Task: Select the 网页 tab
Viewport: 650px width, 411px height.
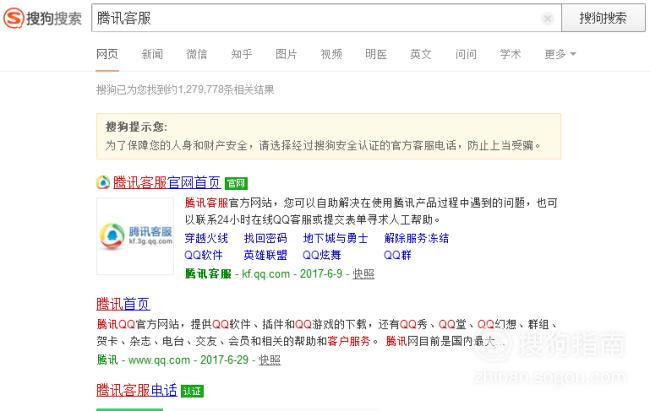Action: click(107, 54)
